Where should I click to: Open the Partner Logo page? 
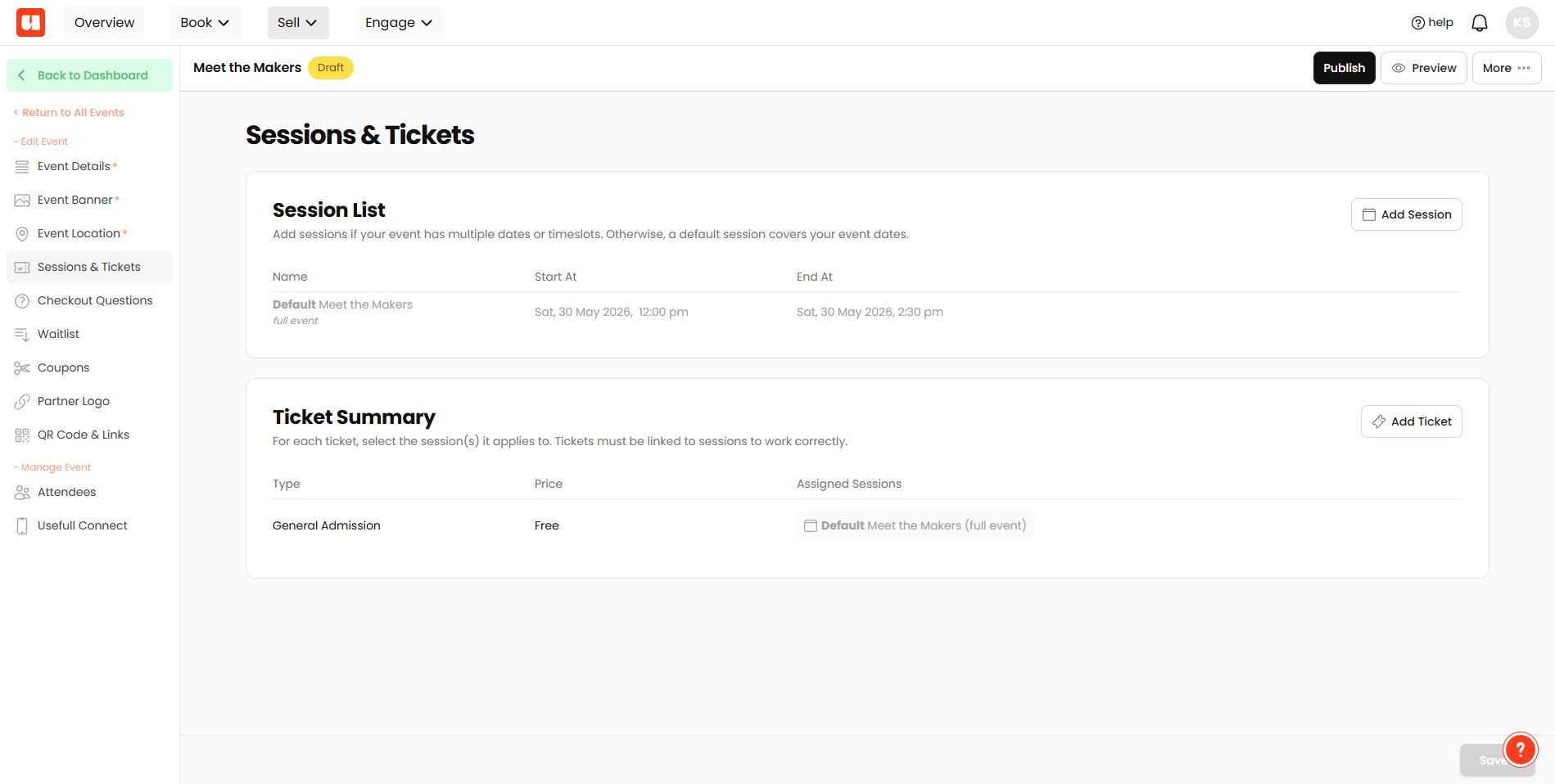coord(89,401)
